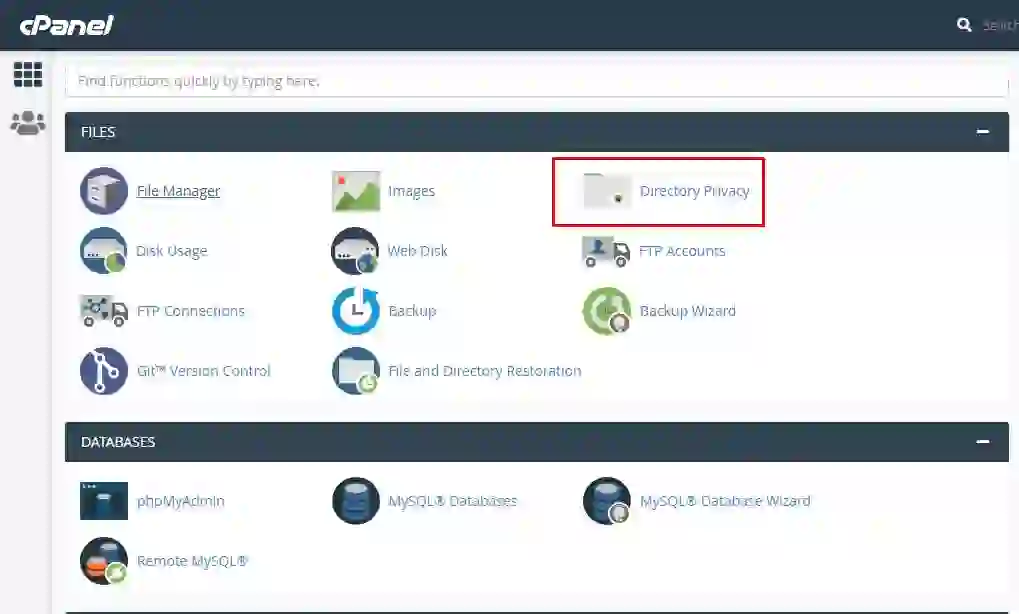The width and height of the screenshot is (1019, 614).
Task: Open the Web Disk icon
Action: (x=355, y=251)
